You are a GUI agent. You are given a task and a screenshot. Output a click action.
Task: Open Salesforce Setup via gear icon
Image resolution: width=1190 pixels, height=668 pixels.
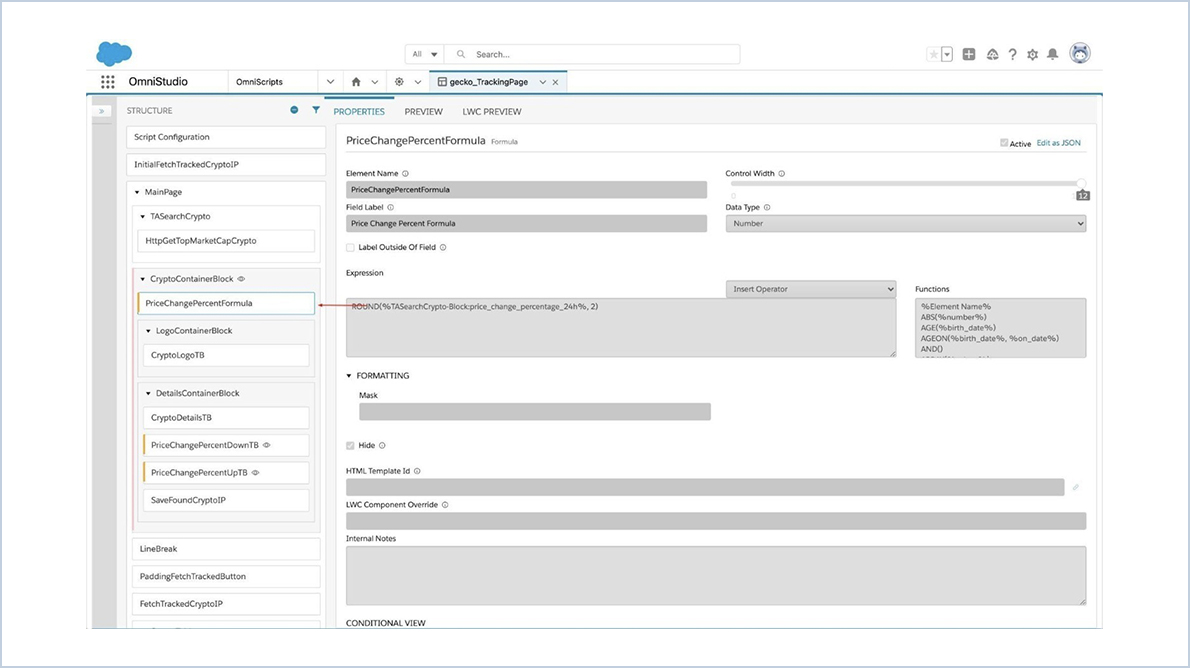pyautogui.click(x=1032, y=55)
